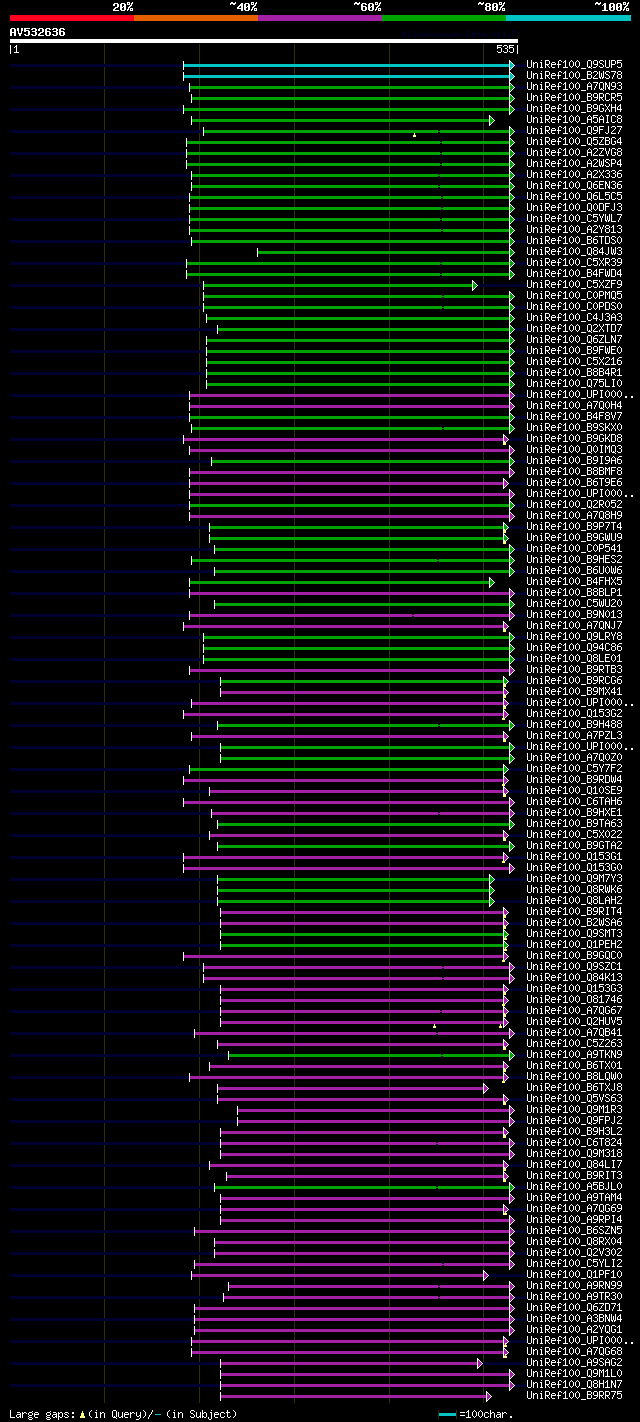Click the green alignment bar for UniRef100_Q8LAH2
Screen dimensions: 640x1422
356,901
